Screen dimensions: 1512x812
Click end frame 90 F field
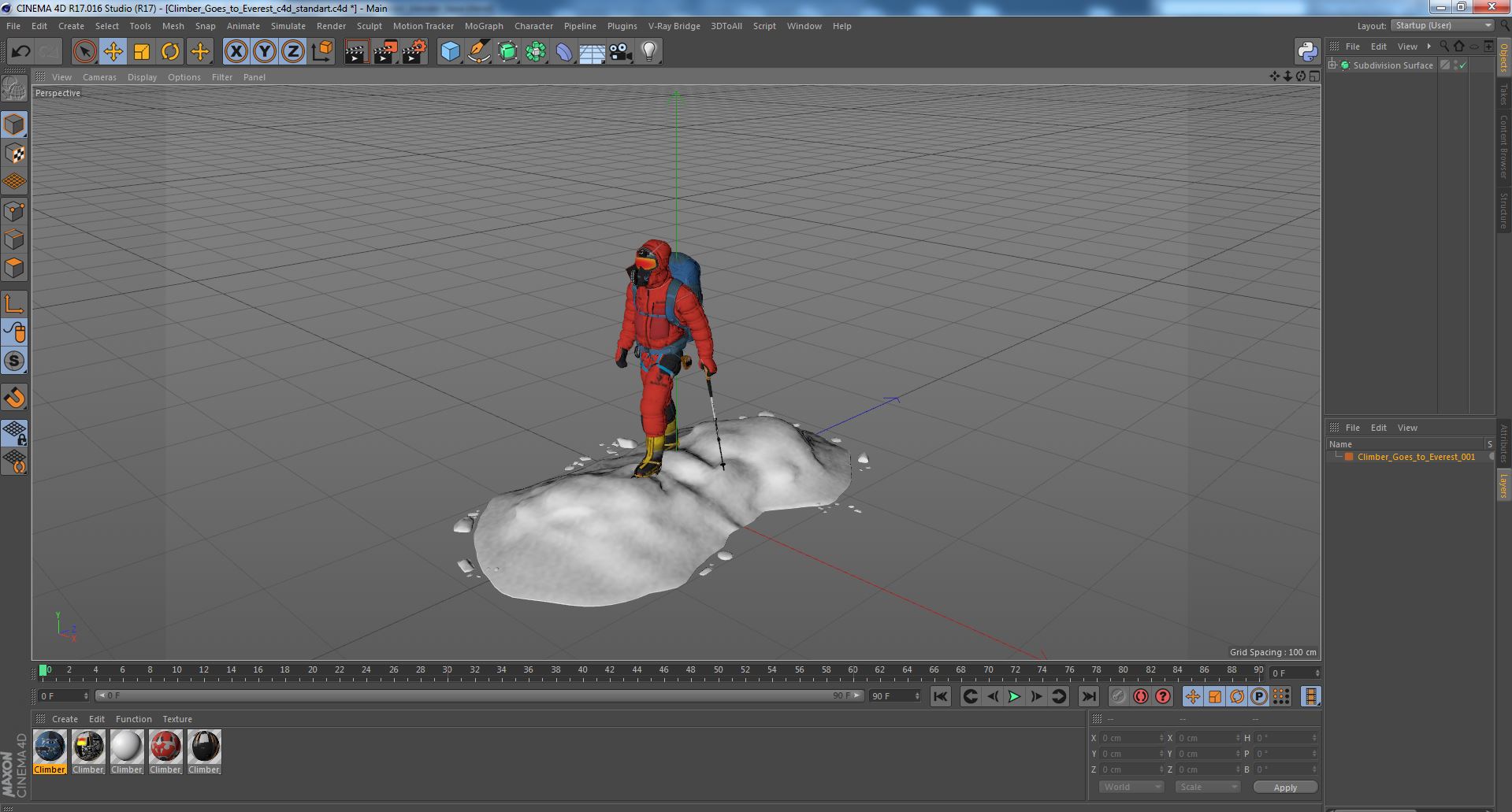pyautogui.click(x=894, y=696)
